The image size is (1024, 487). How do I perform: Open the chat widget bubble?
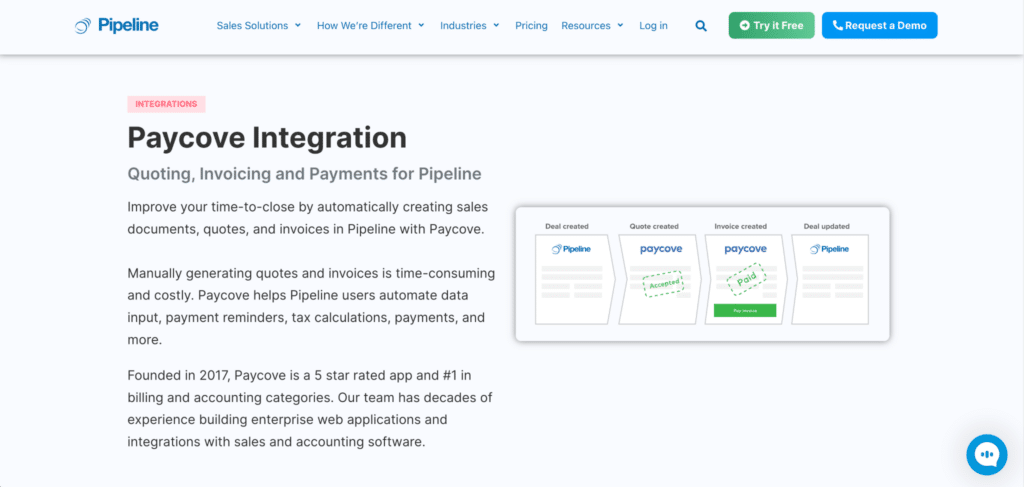click(987, 455)
